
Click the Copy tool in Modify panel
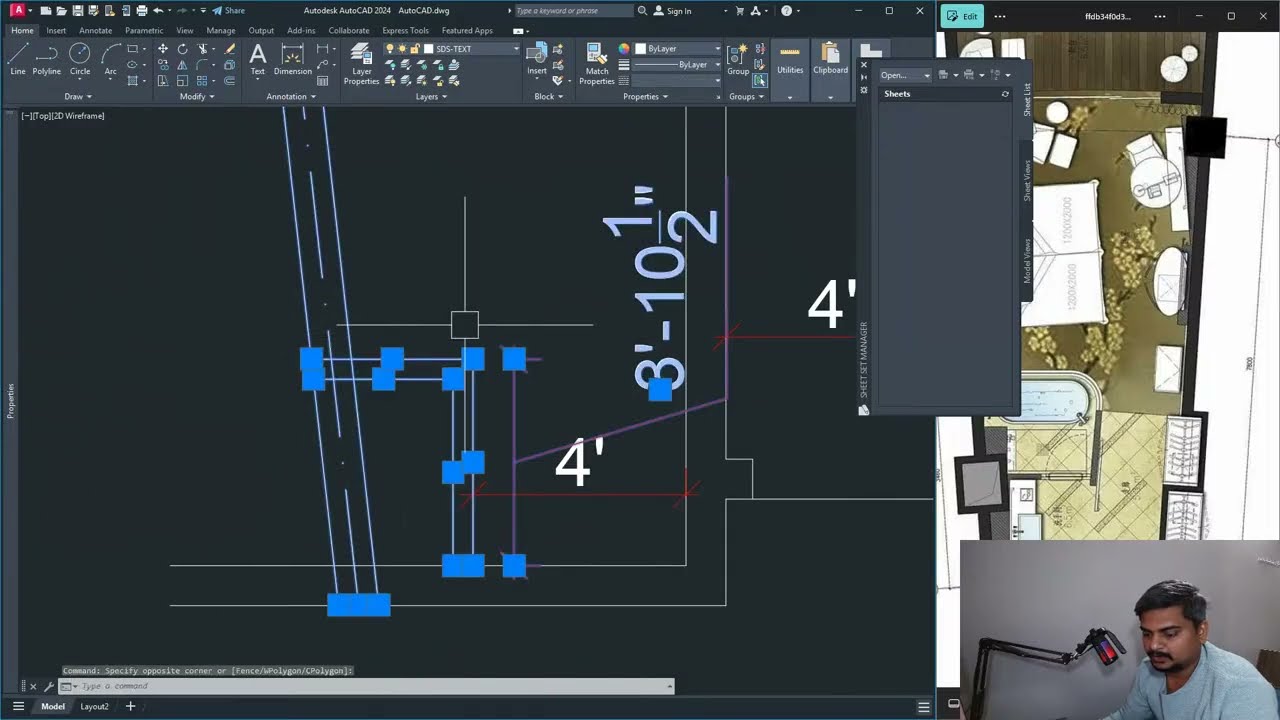point(163,65)
